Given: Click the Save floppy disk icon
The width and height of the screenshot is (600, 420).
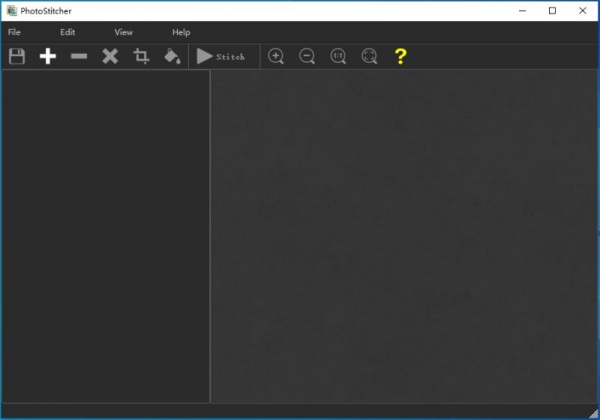Looking at the screenshot, I should (x=17, y=56).
